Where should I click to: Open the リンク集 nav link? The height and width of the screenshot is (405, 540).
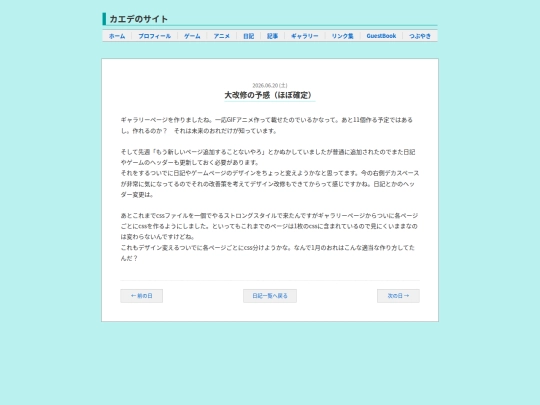343,36
